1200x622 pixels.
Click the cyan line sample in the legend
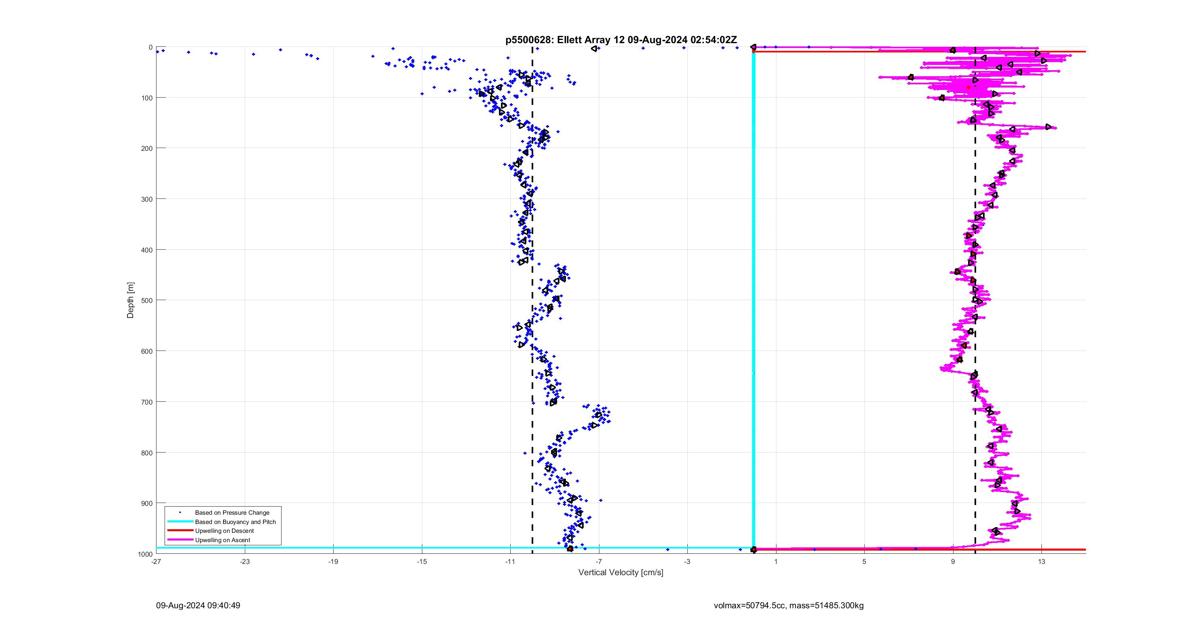[x=179, y=522]
